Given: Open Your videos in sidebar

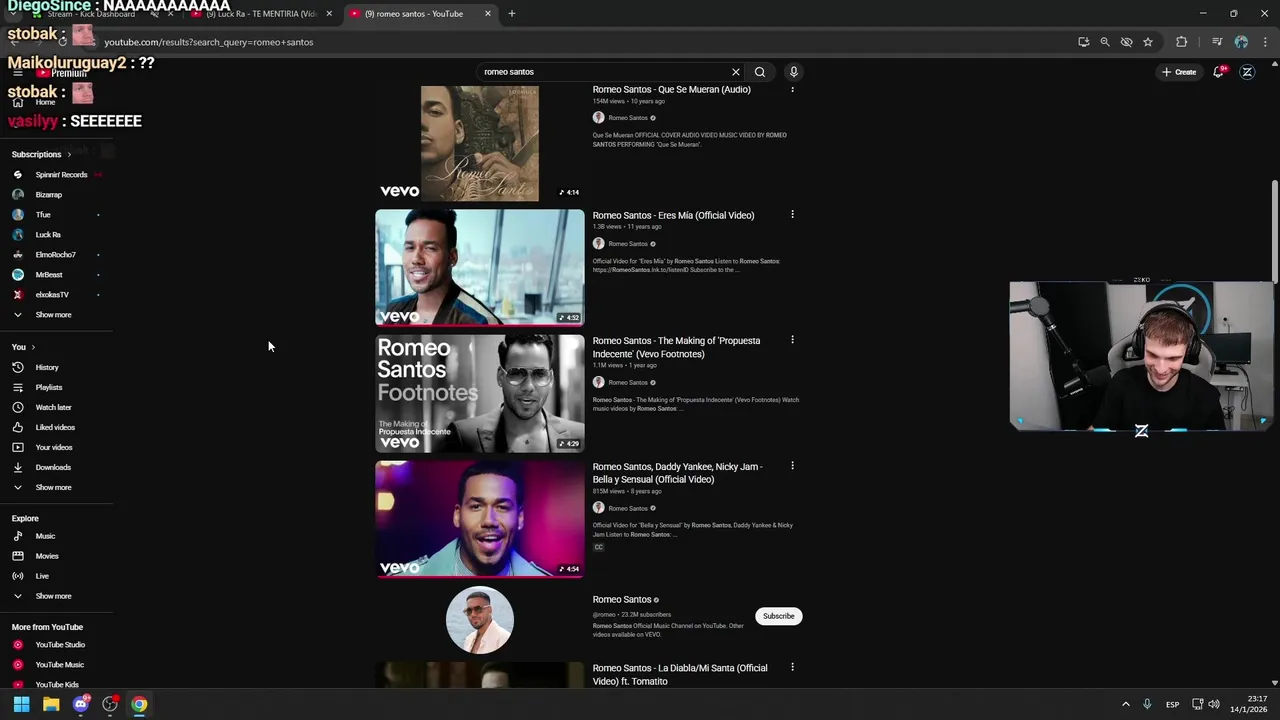Looking at the screenshot, I should (56, 447).
